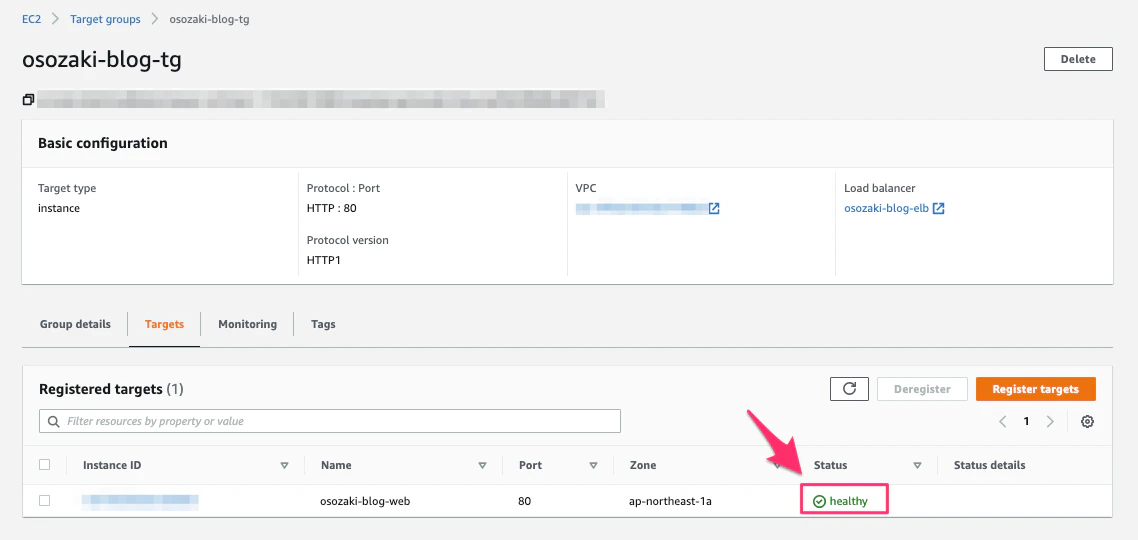The image size is (1138, 540).
Task: Open osozaki-blog-elb external link icon
Action: click(938, 208)
